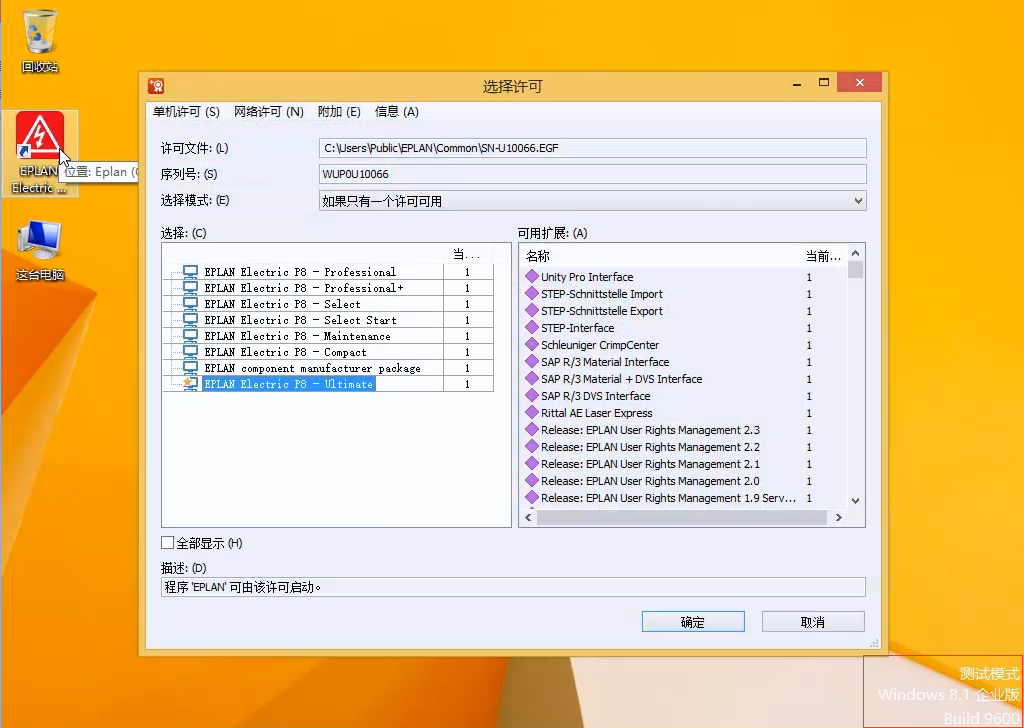Click monitor icon of EPLAN Electric P8 - Select
The width and height of the screenshot is (1024, 728).
pos(190,304)
